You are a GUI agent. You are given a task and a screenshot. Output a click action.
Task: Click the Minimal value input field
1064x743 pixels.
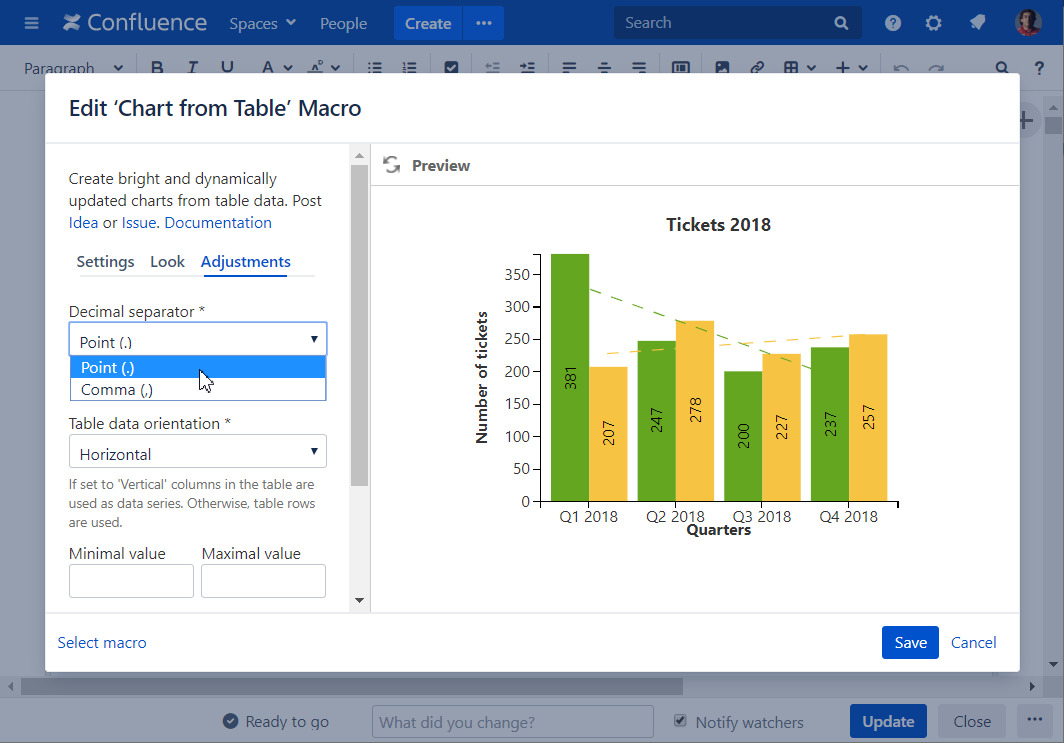pos(131,581)
